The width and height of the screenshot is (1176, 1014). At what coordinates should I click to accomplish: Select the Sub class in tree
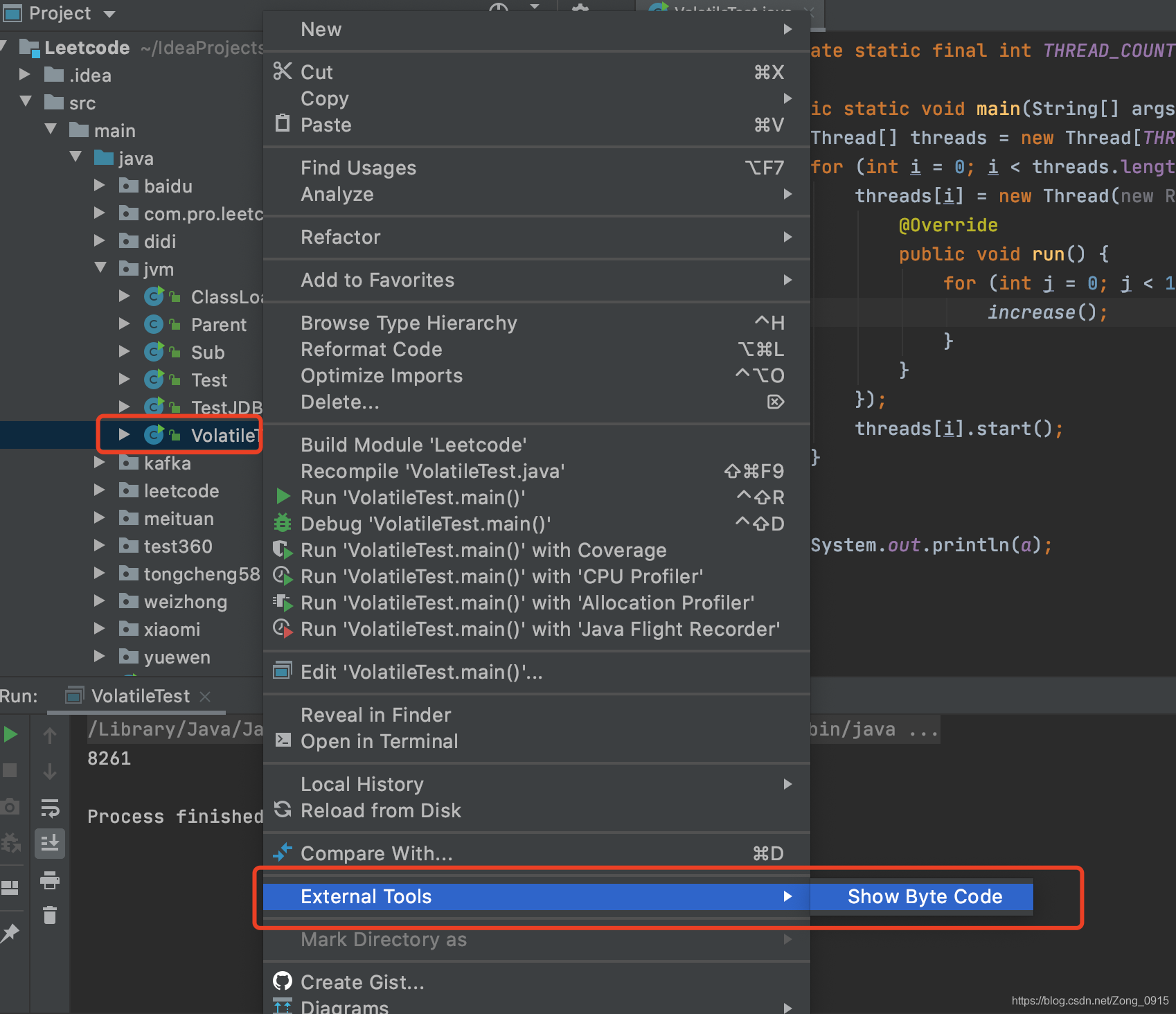[207, 352]
